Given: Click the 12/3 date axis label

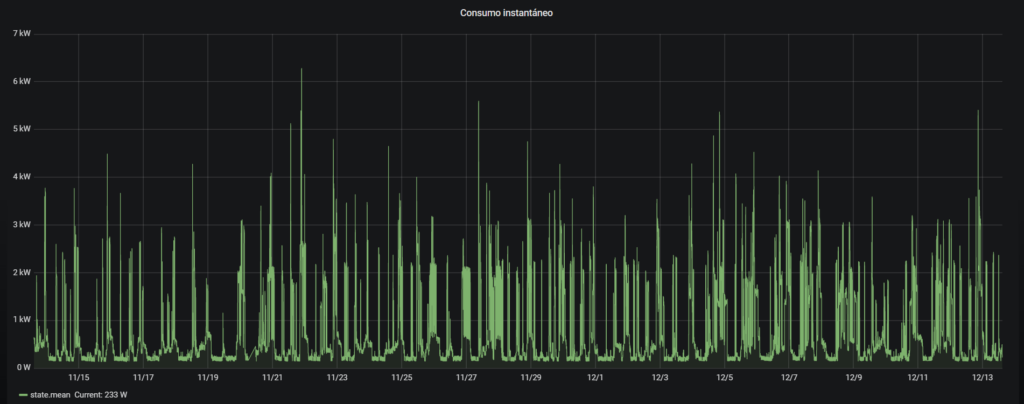Looking at the screenshot, I should click(660, 377).
